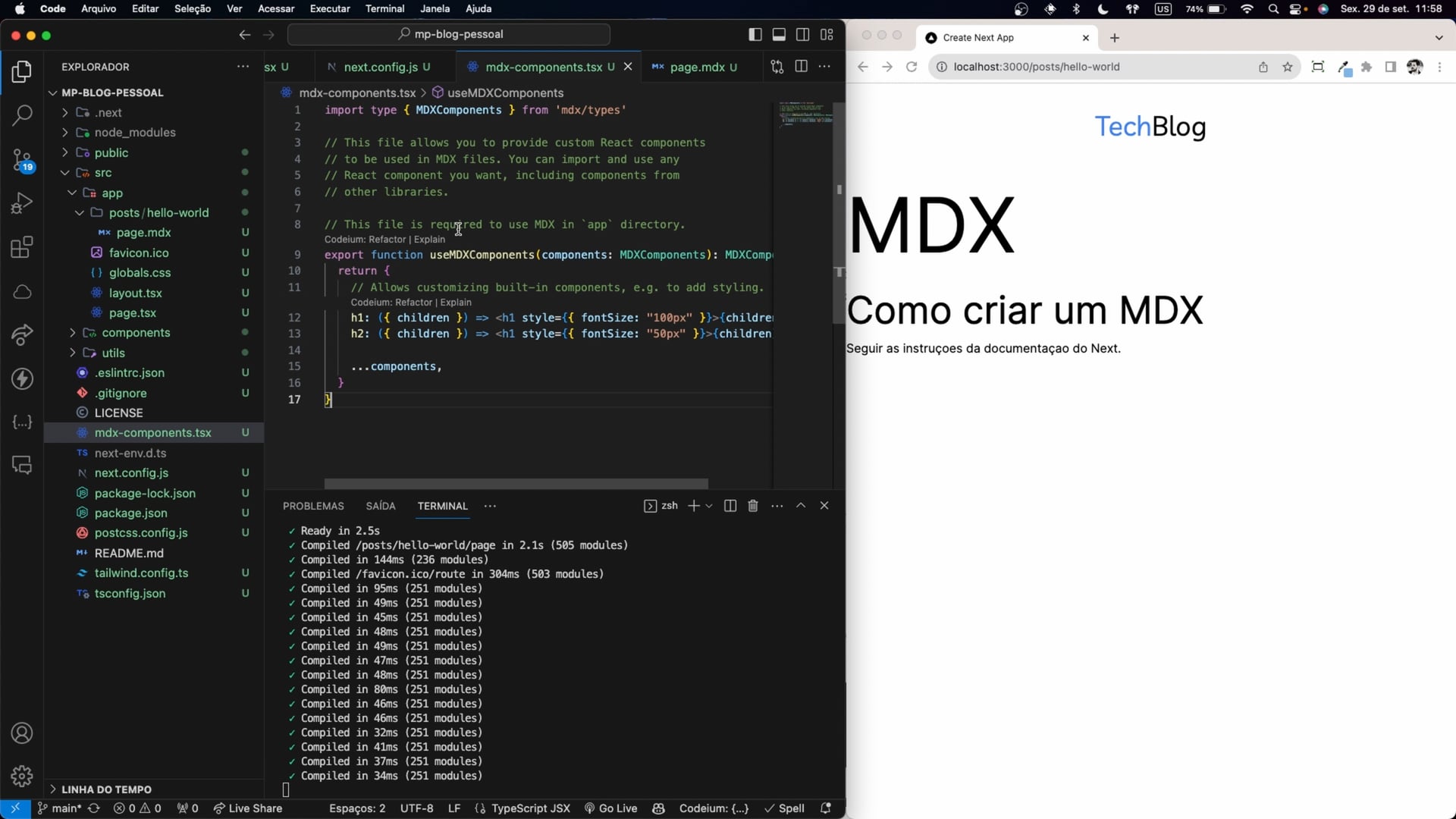Open Run and Debug view

pyautogui.click(x=22, y=203)
